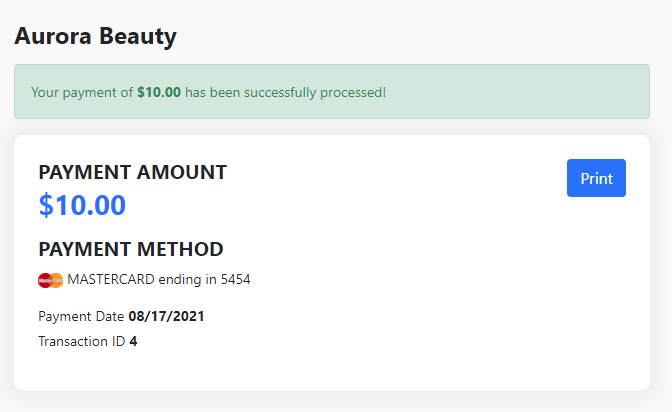Screen dimensions: 672x412
Task: Click the Aurora Beauty page title
Action: coord(95,37)
